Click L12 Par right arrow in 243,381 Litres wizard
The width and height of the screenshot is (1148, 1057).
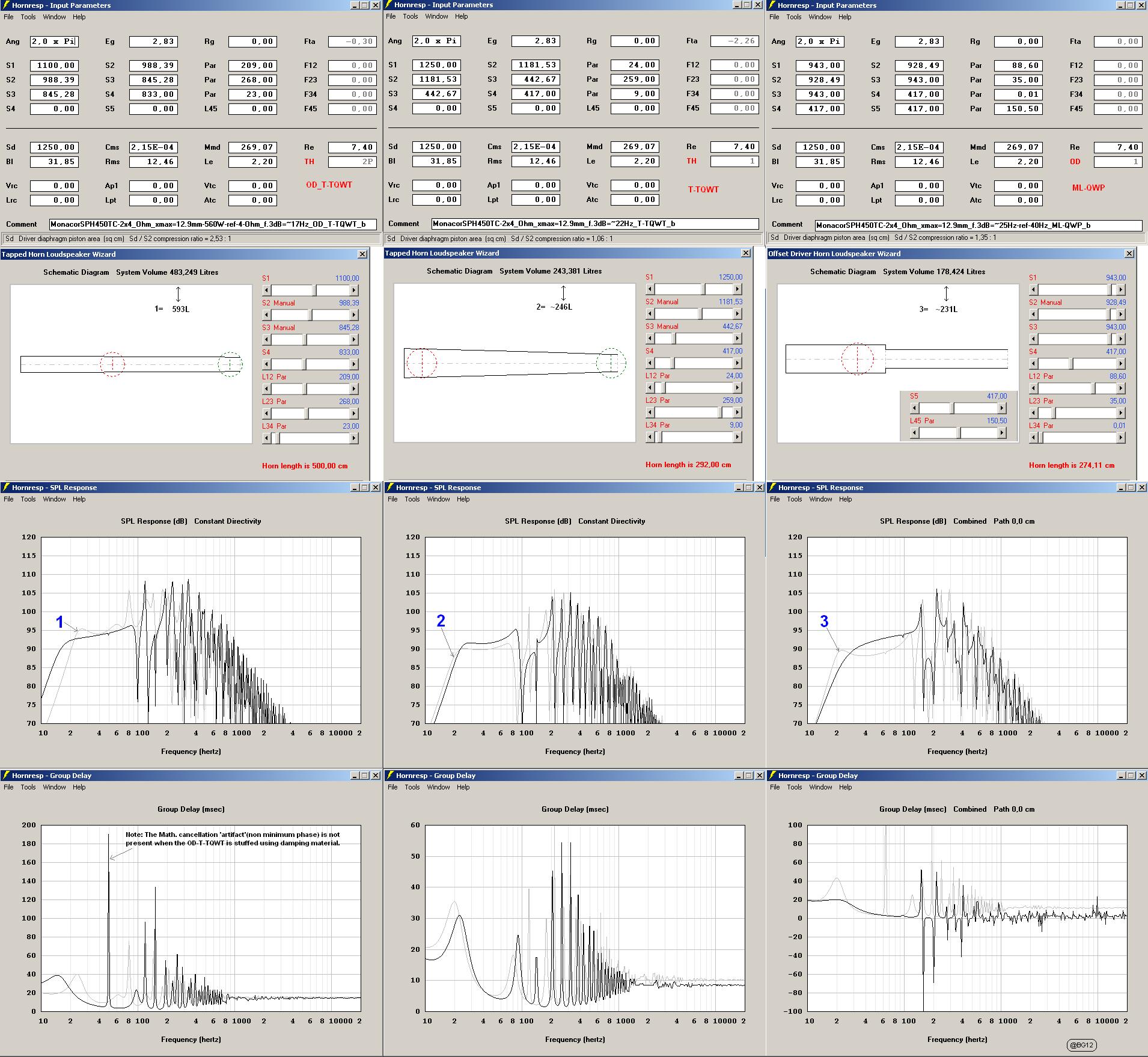[737, 388]
